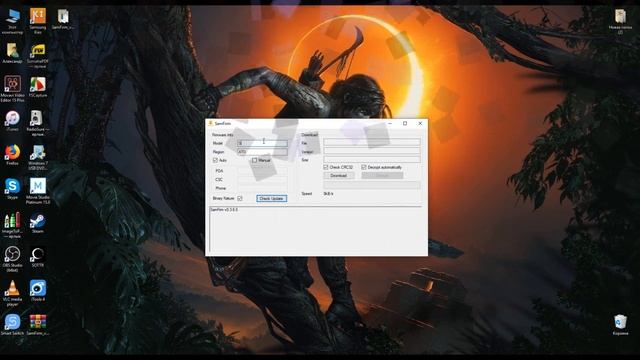Viewport: 640px width, 360px height.
Task: Click the CSC text field
Action: click(x=262, y=180)
